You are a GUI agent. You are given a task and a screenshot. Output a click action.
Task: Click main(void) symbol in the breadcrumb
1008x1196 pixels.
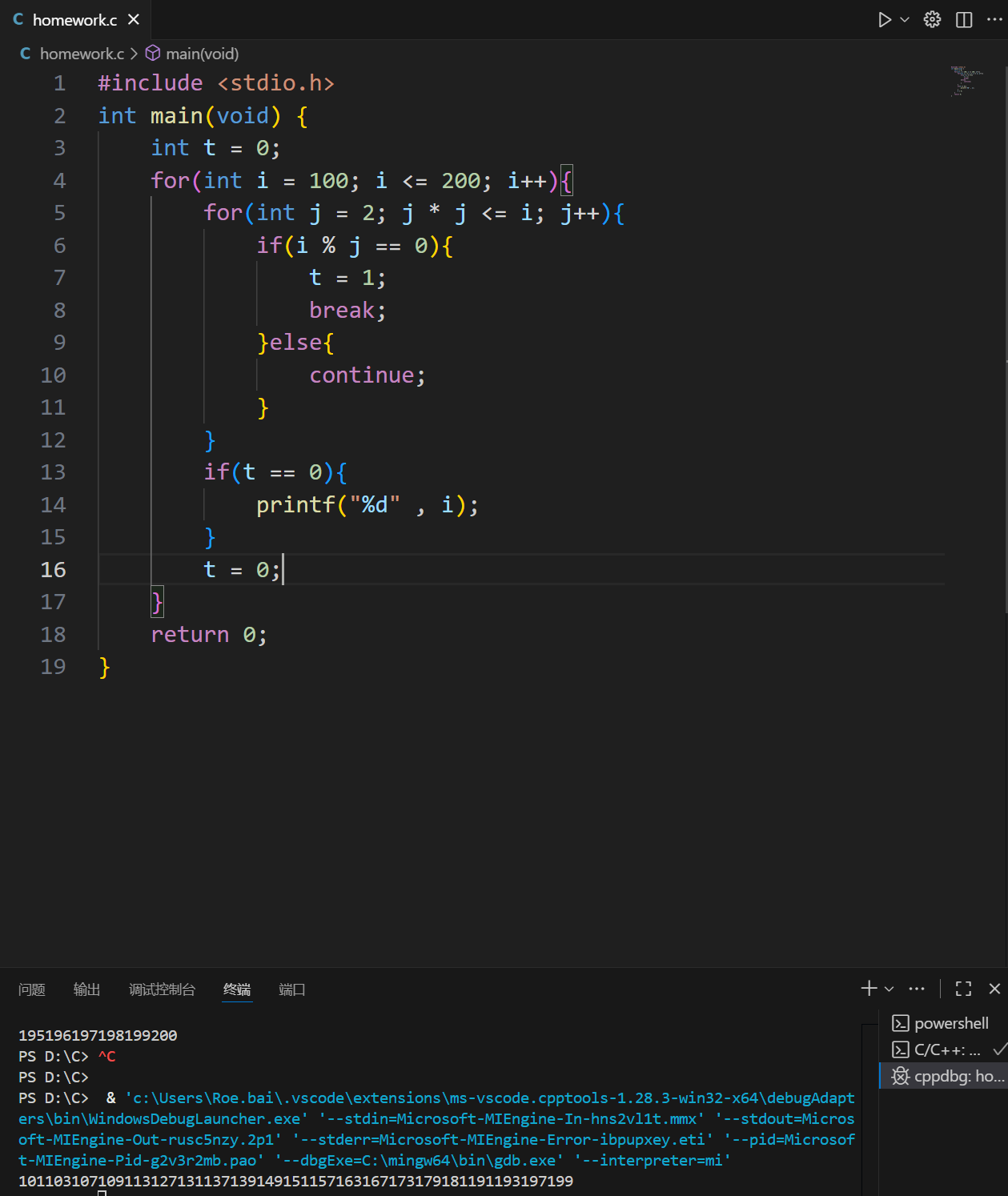tap(202, 54)
